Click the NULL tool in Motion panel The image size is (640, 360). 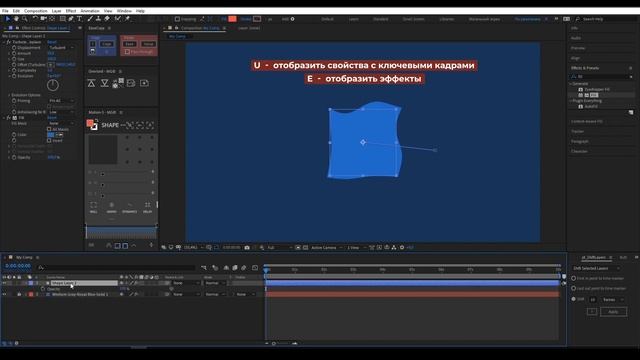pos(93,208)
